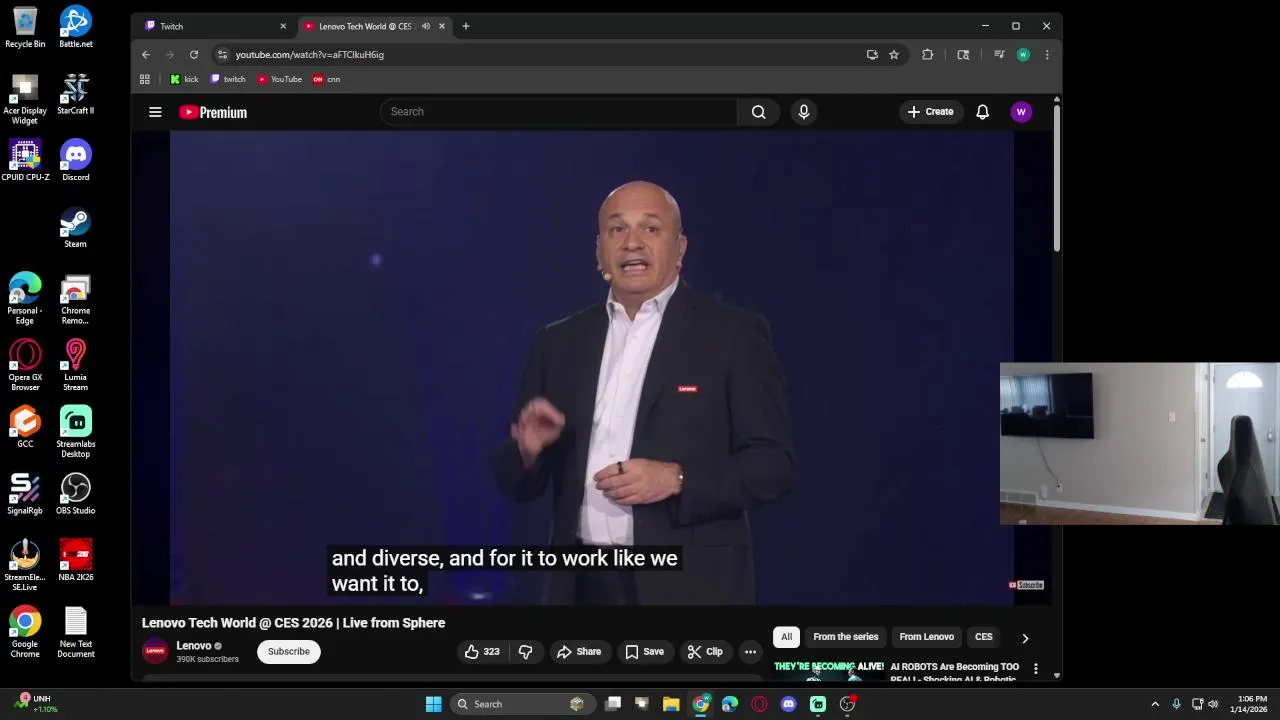The height and width of the screenshot is (720, 1280).
Task: Open Chrome media controls icon
Action: pyautogui.click(x=999, y=55)
